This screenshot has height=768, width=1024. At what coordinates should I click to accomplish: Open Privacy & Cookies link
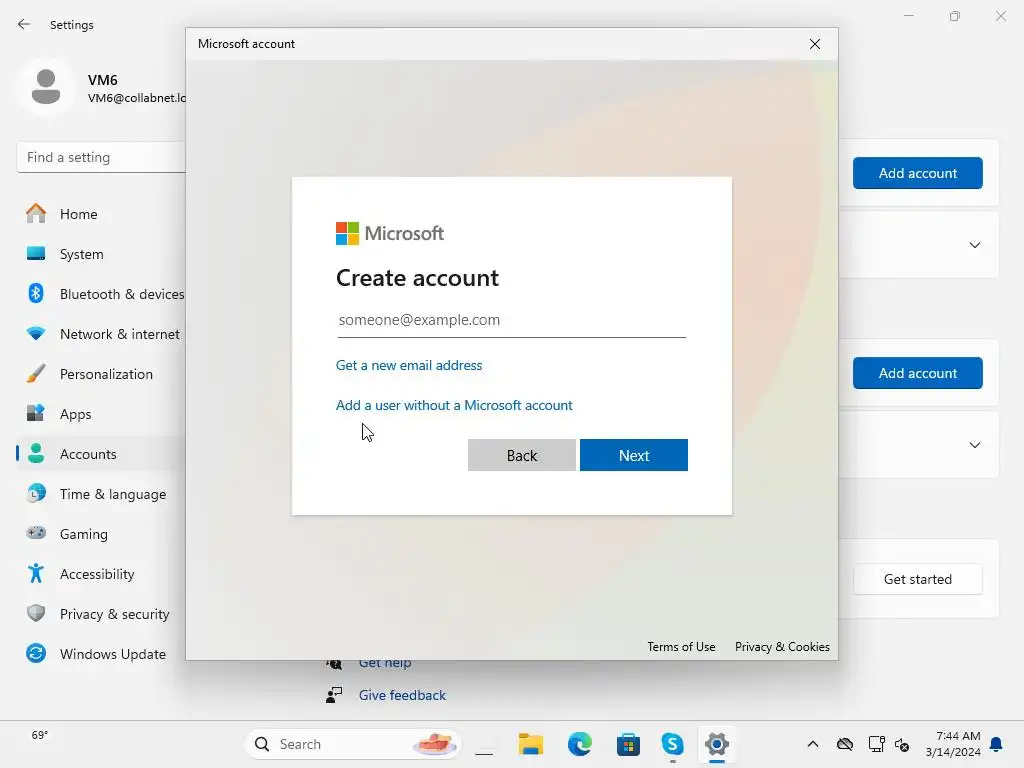[782, 647]
